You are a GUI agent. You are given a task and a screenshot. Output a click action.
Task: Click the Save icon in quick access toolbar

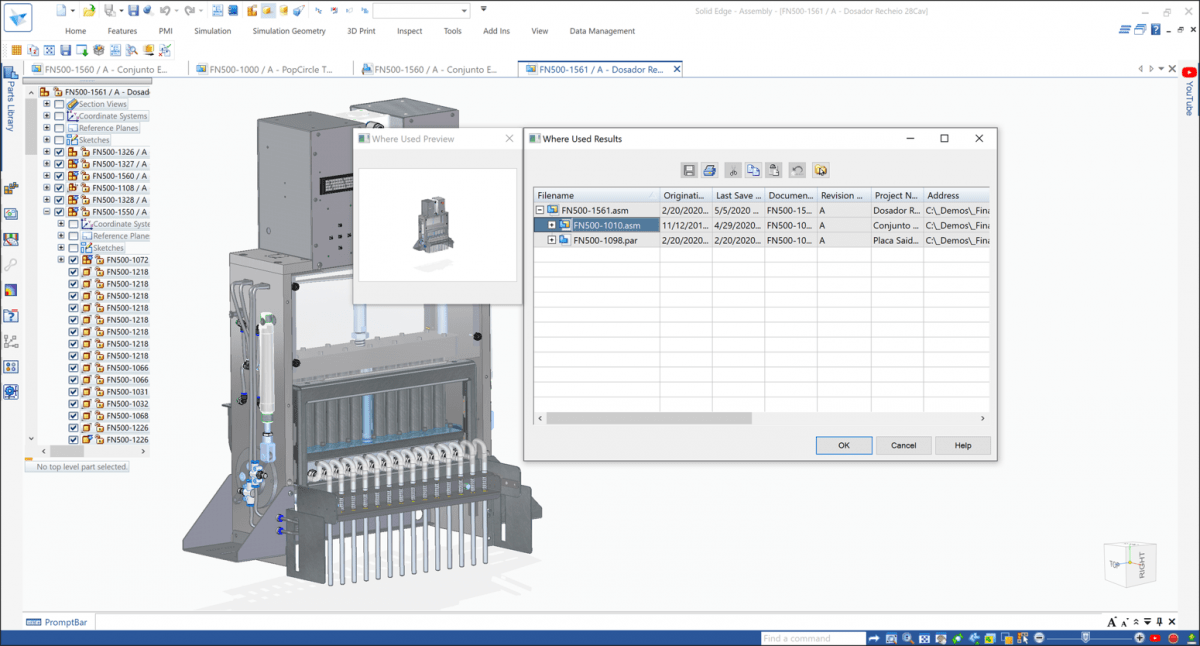pyautogui.click(x=134, y=10)
